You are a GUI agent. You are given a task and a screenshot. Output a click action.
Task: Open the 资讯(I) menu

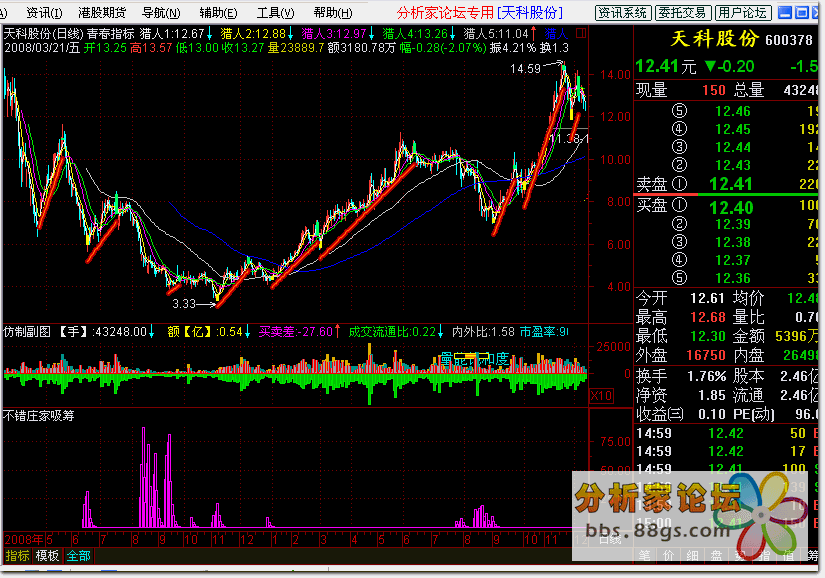[x=44, y=13]
